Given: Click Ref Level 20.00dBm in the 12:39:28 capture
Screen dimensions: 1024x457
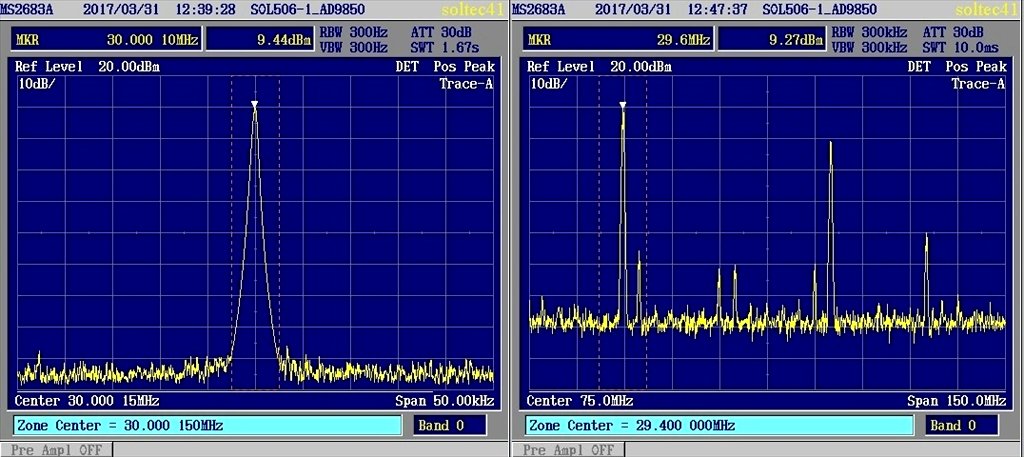Looking at the screenshot, I should [87, 67].
